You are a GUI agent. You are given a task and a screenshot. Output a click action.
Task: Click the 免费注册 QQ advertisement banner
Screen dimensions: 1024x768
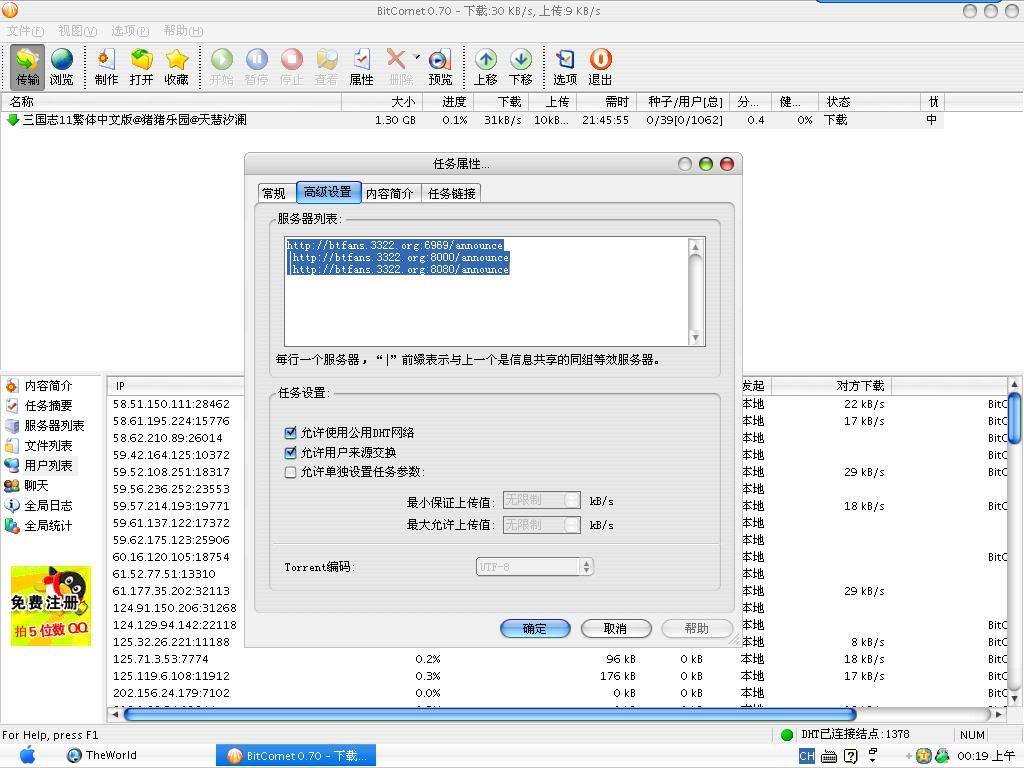[x=50, y=606]
